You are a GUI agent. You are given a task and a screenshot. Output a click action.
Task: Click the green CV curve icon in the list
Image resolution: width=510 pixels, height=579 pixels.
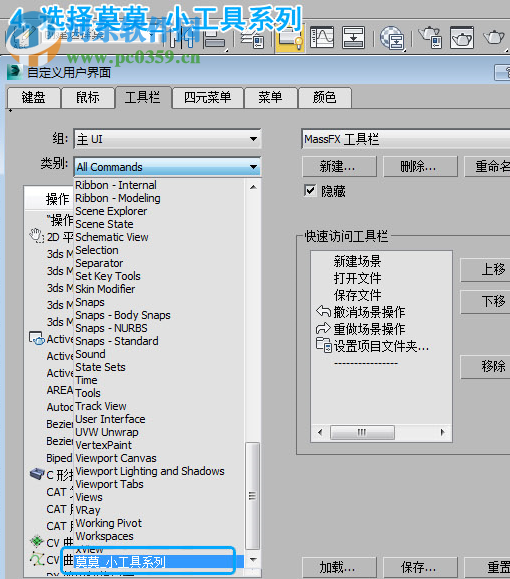[x=37, y=541]
